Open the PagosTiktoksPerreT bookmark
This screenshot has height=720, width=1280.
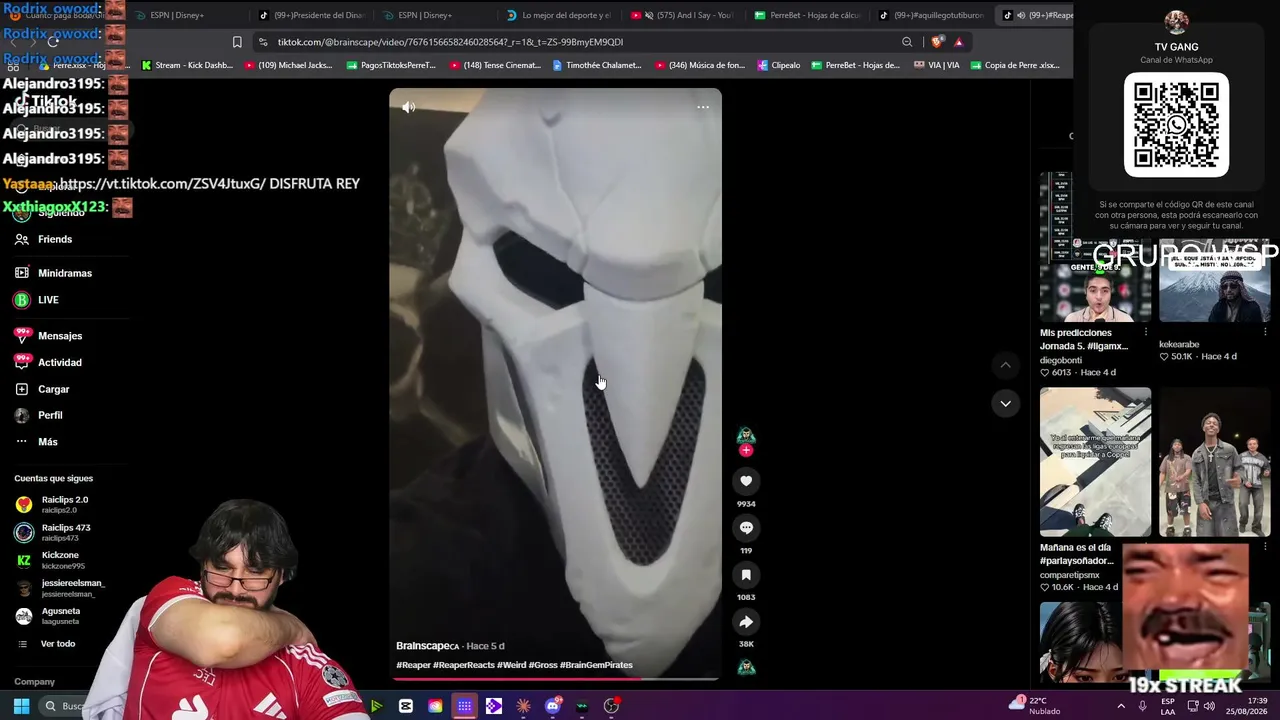point(391,65)
